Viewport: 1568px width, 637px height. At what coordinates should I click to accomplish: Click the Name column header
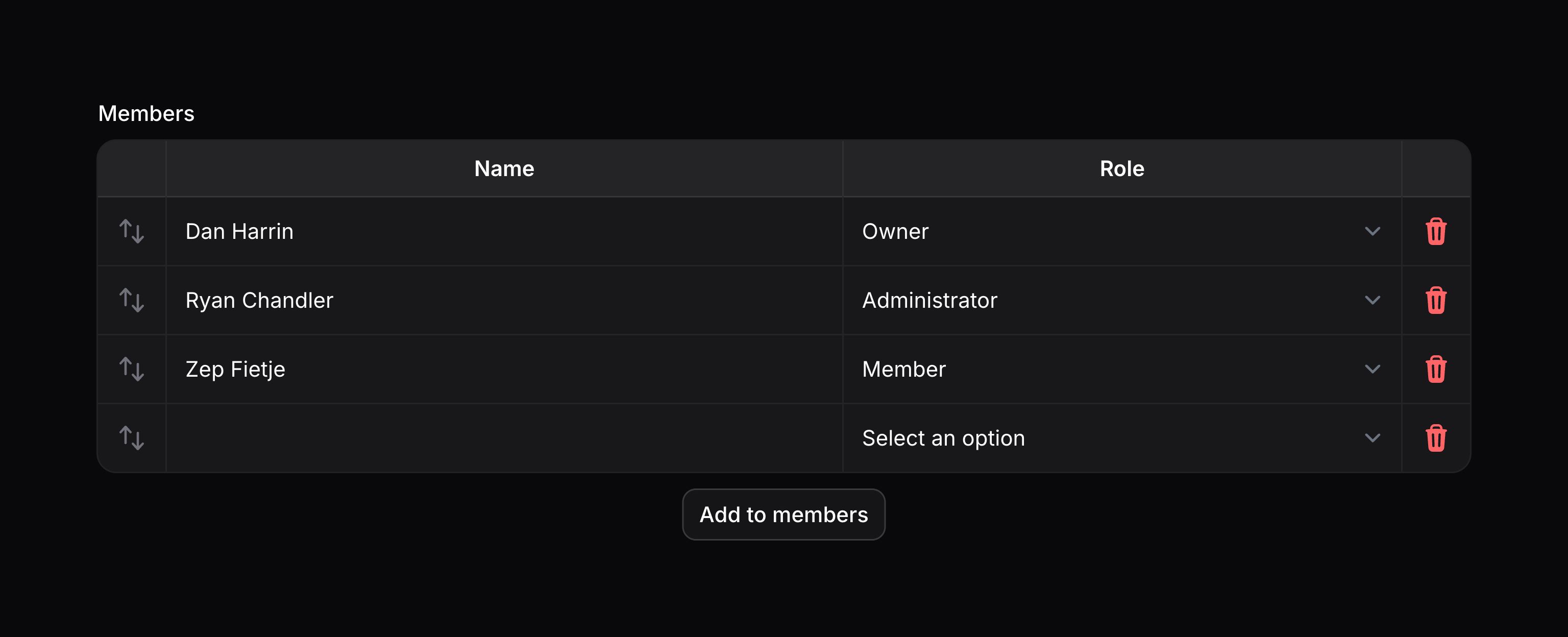click(504, 168)
